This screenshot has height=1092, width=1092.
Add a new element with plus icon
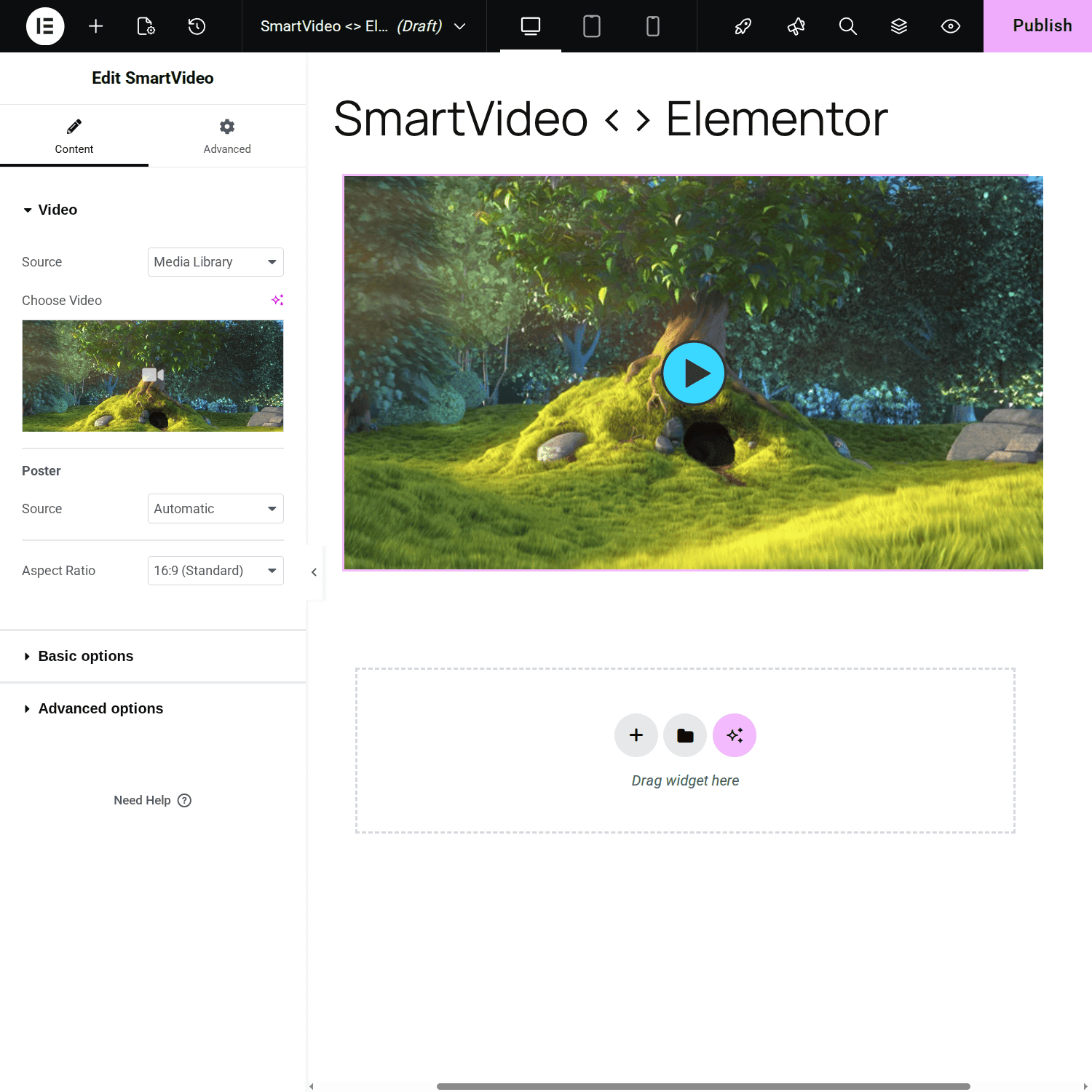(95, 26)
